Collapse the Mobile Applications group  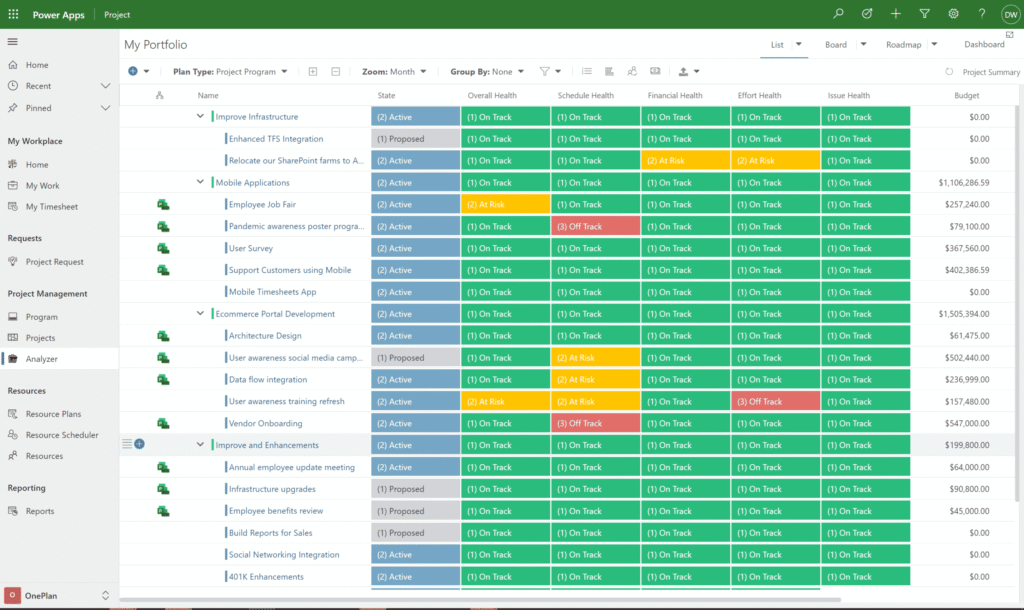point(200,182)
